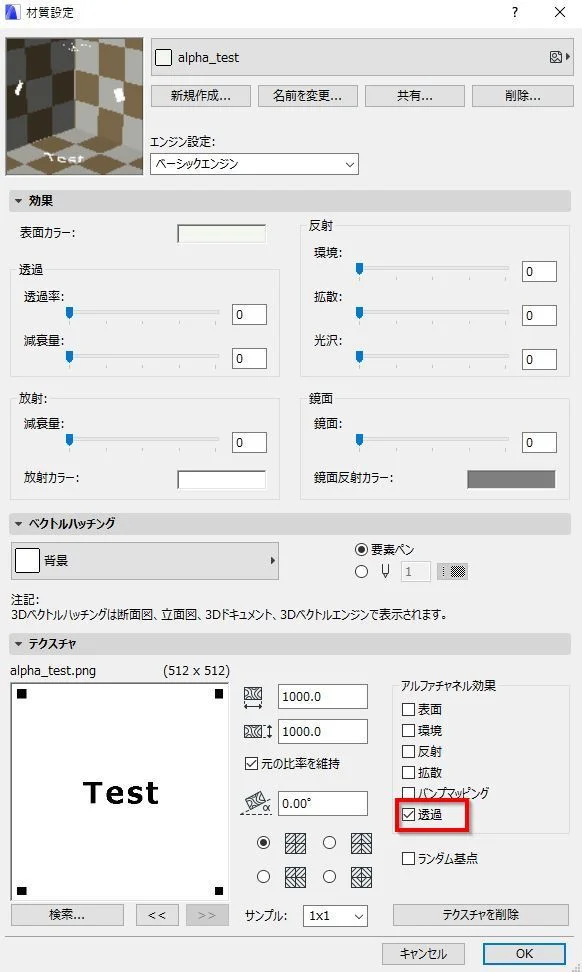This screenshot has height=972, width=582.
Task: Click the material preview thumbnail
Action: click(x=74, y=106)
